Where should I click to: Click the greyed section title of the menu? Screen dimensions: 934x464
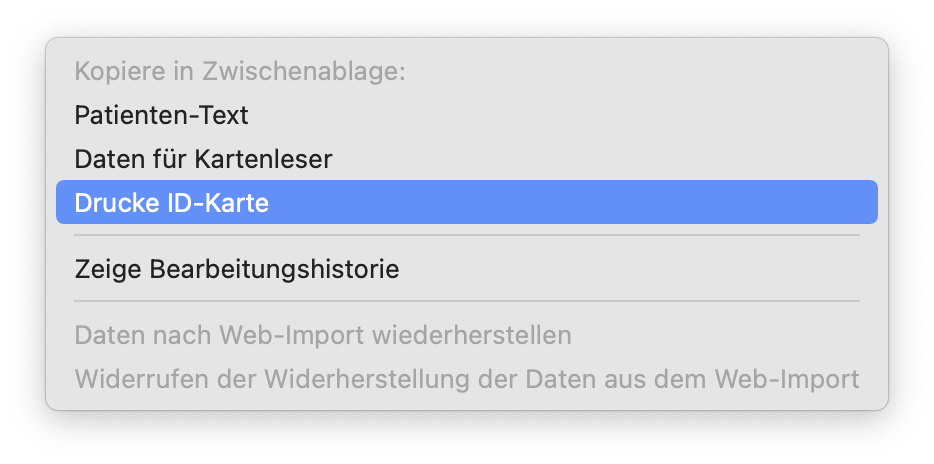tap(239, 72)
